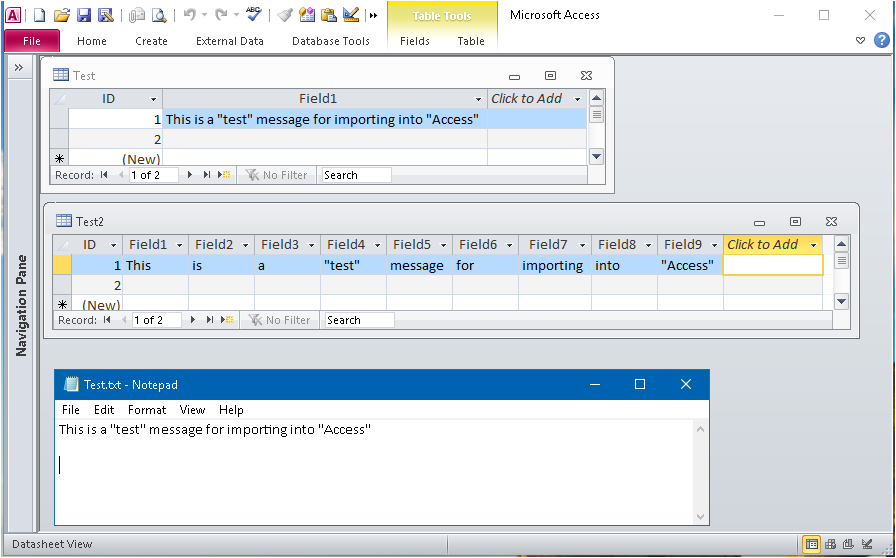Screen dimensions: 896x558
Task: Click the Open folder icon in toolbar
Action: point(62,15)
